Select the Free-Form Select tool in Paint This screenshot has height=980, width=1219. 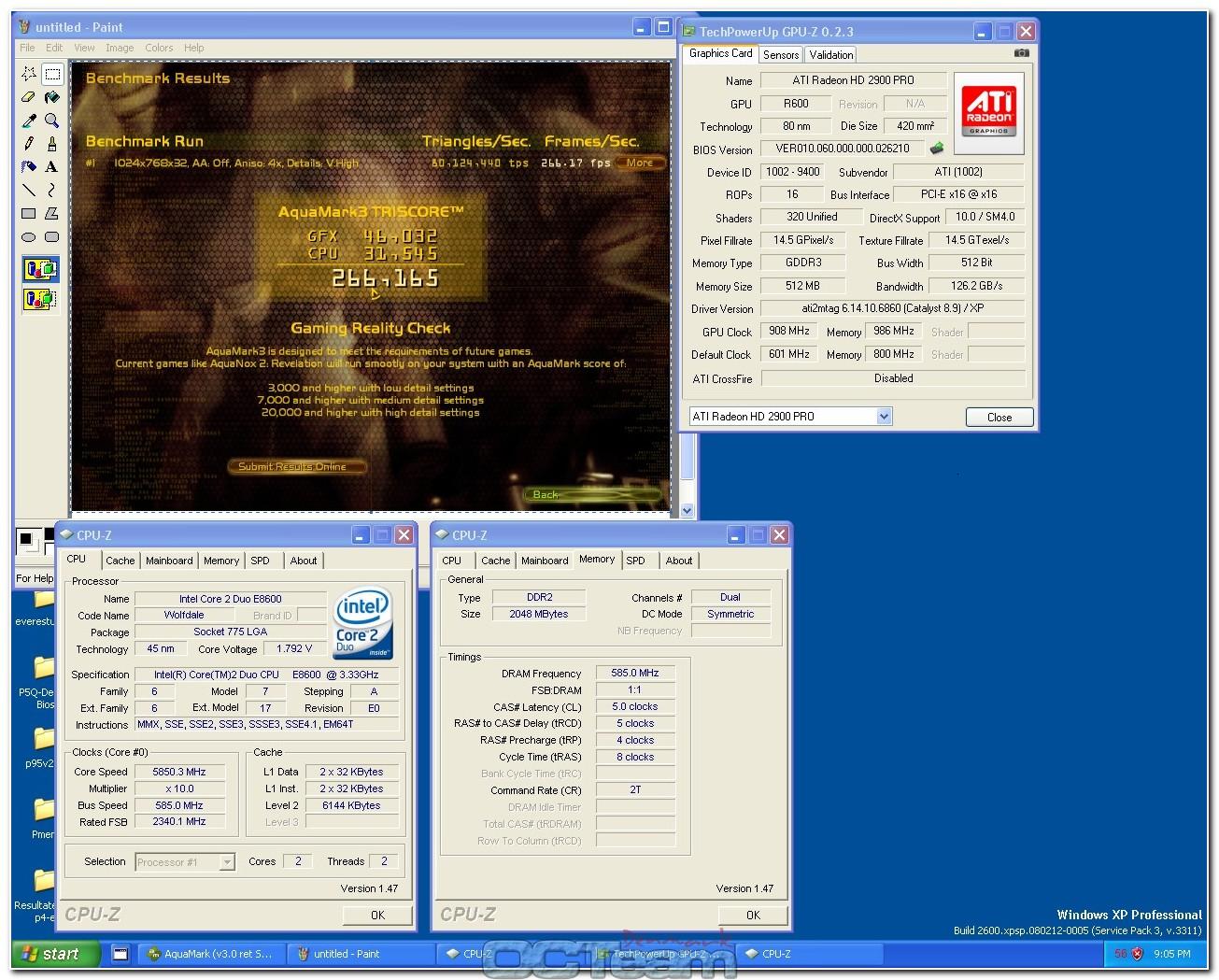tap(29, 74)
